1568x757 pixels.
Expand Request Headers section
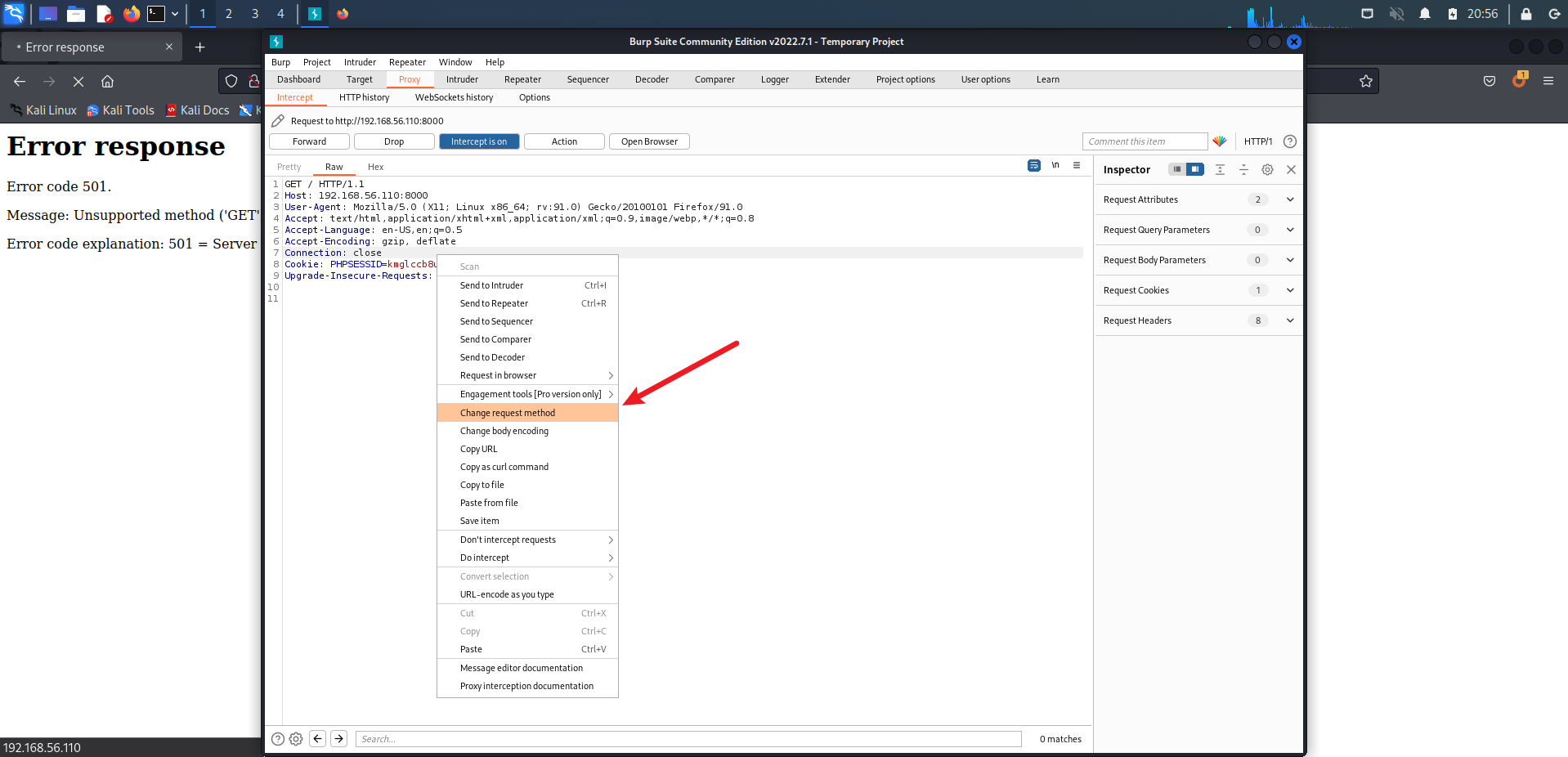1290,320
